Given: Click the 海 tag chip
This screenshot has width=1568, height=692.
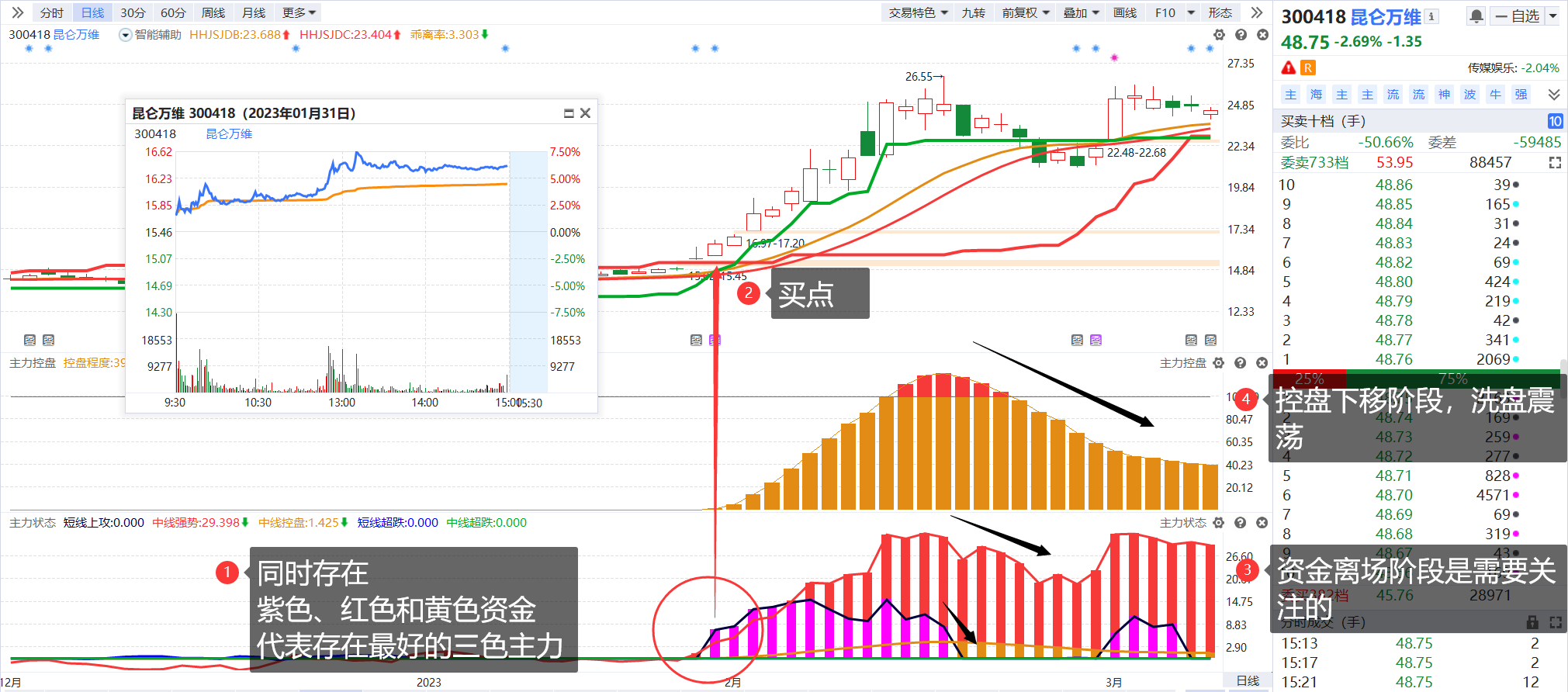Looking at the screenshot, I should pyautogui.click(x=1316, y=95).
